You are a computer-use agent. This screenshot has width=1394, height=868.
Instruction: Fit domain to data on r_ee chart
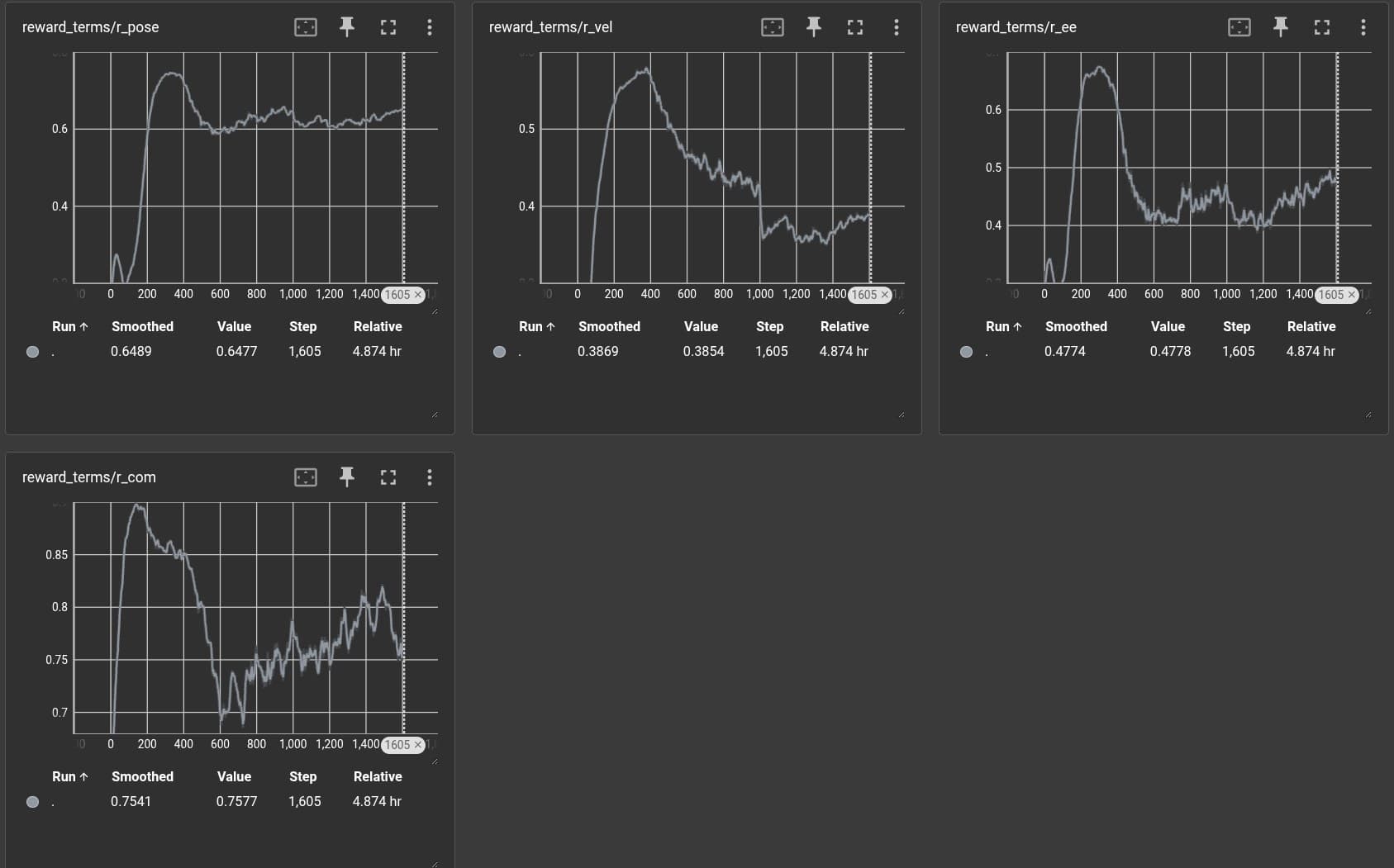click(1239, 27)
